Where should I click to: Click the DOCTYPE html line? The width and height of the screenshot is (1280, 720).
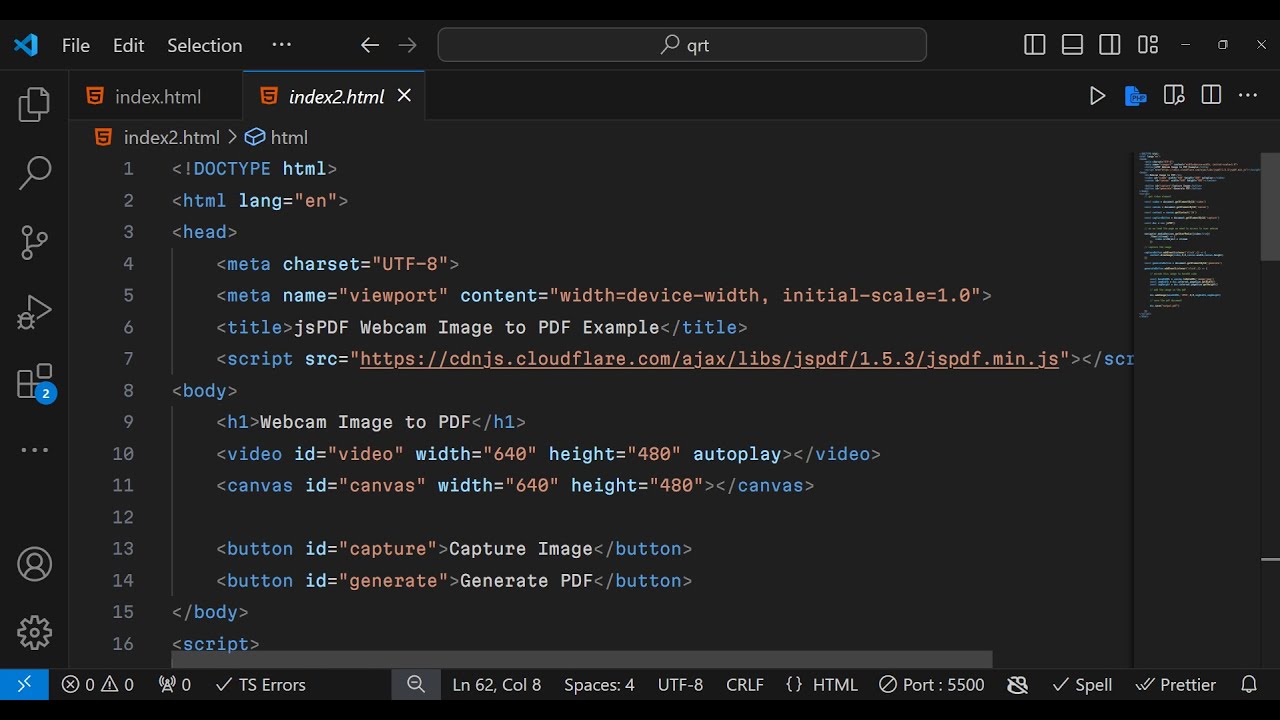(254, 169)
